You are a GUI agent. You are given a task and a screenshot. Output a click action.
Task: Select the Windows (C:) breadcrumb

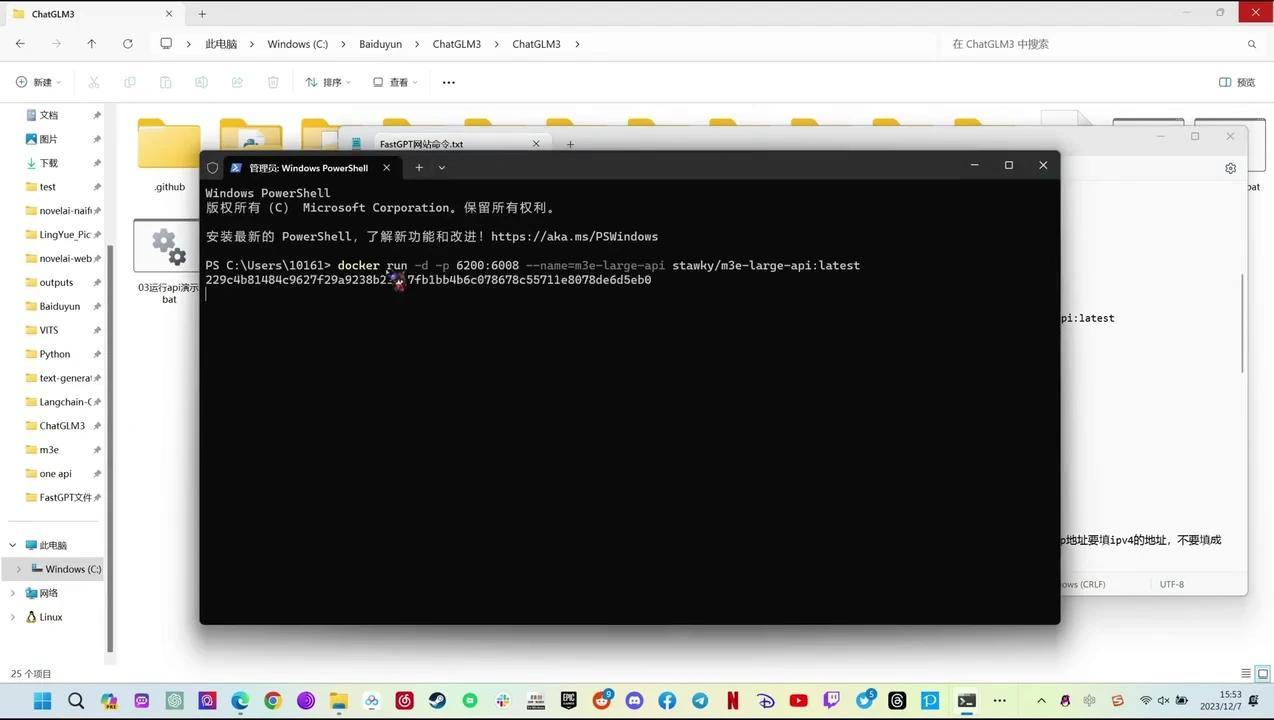pyautogui.click(x=297, y=44)
